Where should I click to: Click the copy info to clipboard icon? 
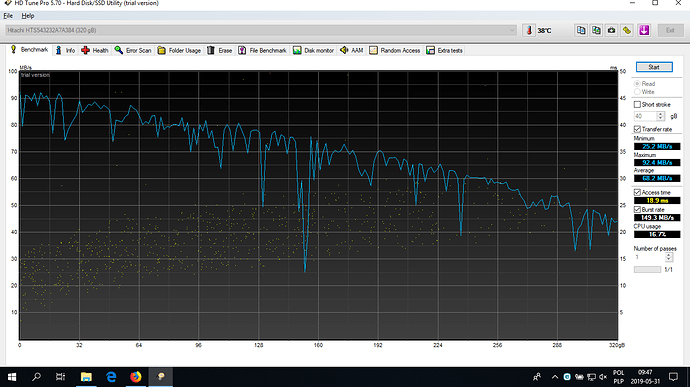tap(581, 30)
